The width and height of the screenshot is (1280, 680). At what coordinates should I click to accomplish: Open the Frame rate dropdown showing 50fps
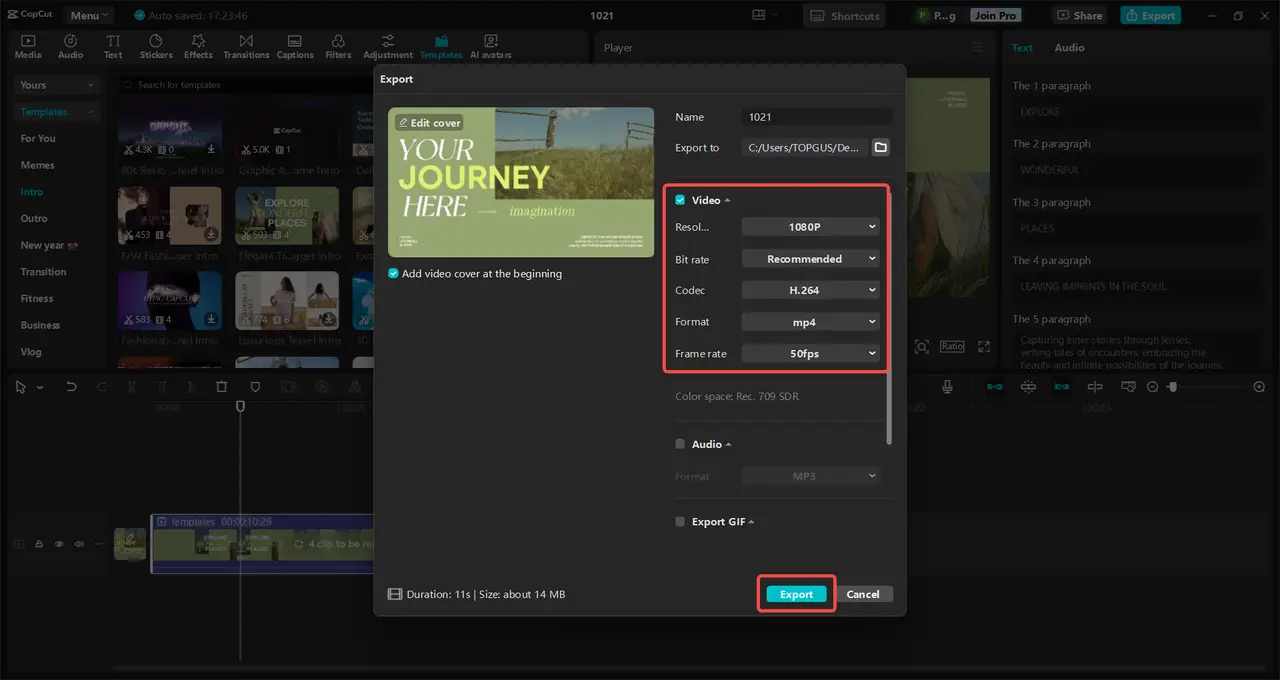[x=810, y=353]
